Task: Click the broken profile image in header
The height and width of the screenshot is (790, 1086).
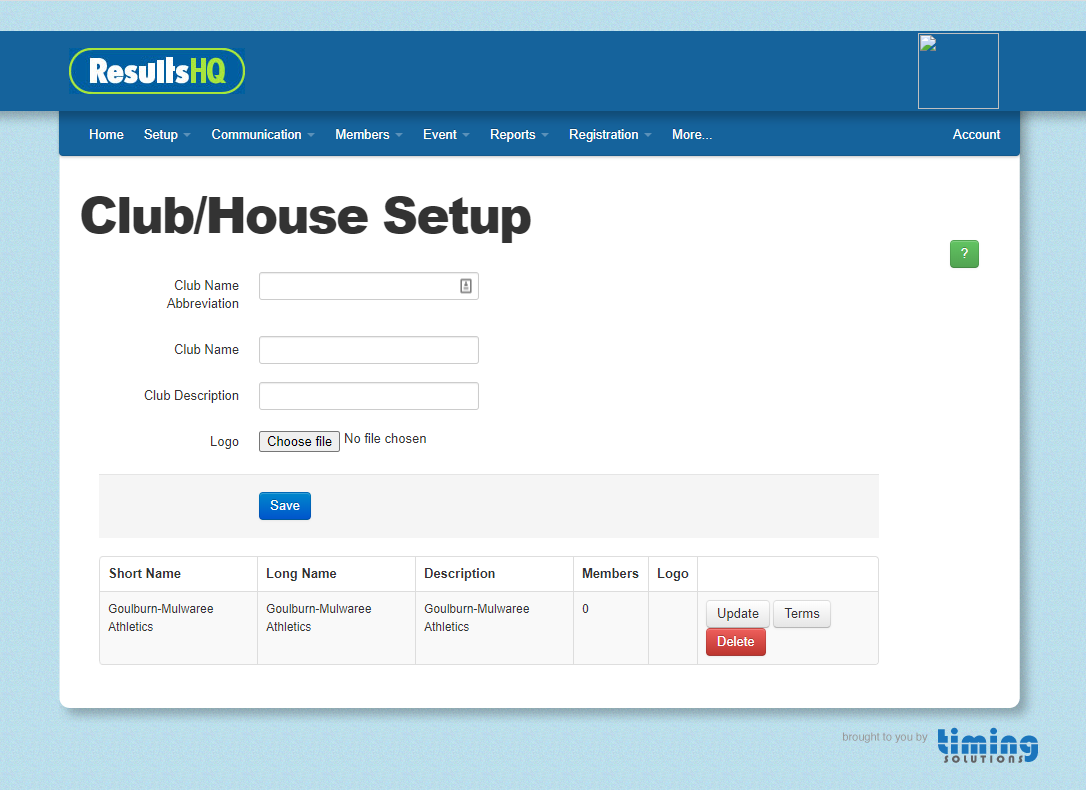Action: (958, 71)
